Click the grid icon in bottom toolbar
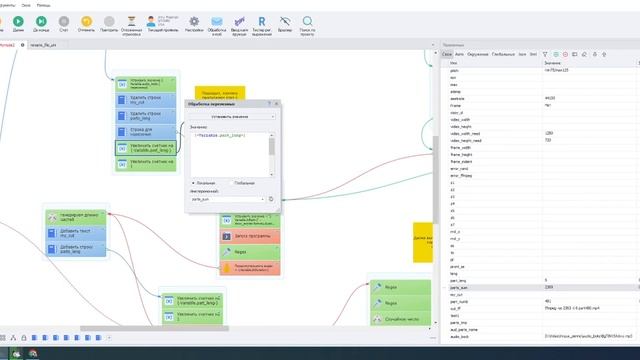This screenshot has width=640, height=360. [2, 338]
